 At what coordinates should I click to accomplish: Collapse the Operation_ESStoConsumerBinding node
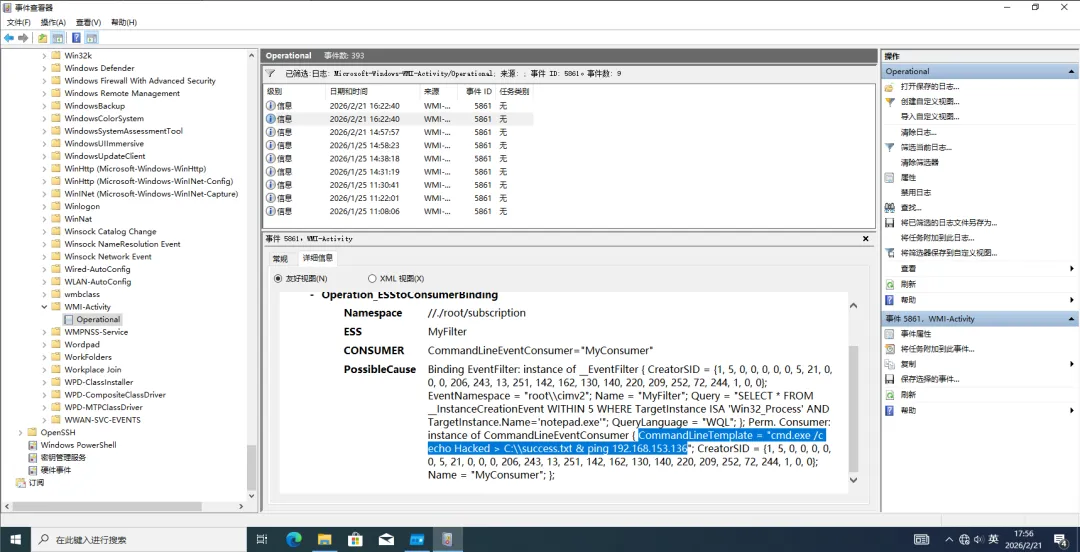pos(313,295)
